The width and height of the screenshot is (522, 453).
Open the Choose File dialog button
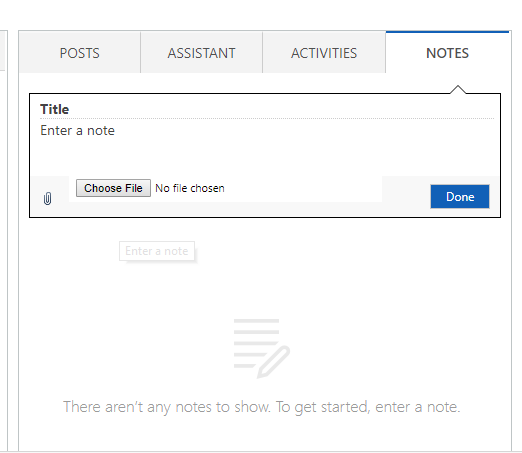(113, 188)
